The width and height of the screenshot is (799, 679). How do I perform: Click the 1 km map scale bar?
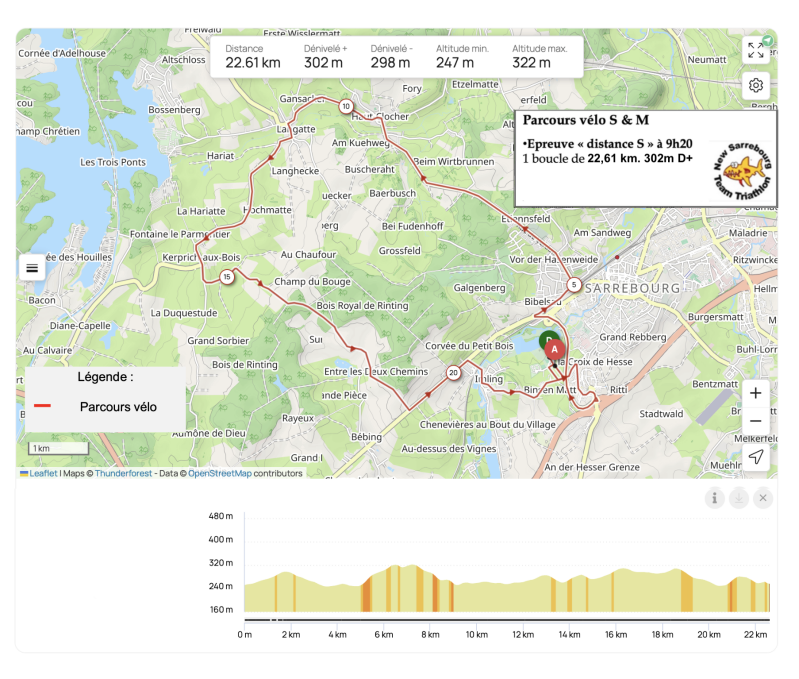58,448
